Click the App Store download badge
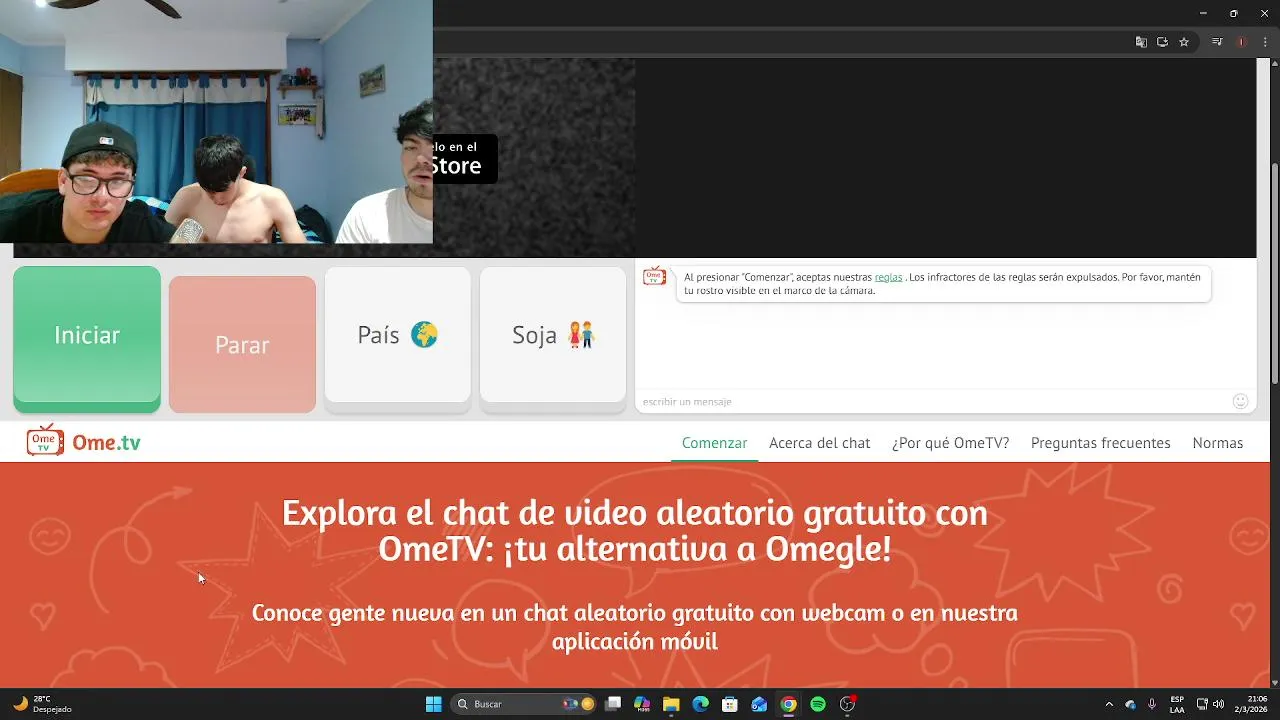 coord(465,158)
